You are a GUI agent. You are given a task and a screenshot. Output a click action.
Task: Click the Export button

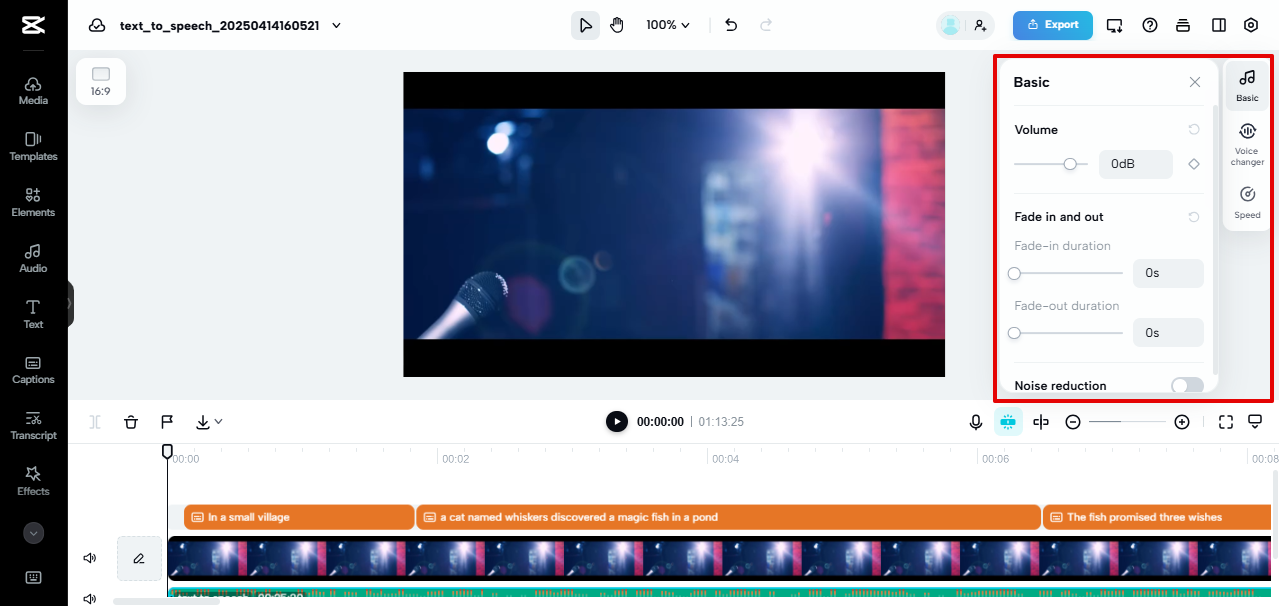pos(1052,25)
